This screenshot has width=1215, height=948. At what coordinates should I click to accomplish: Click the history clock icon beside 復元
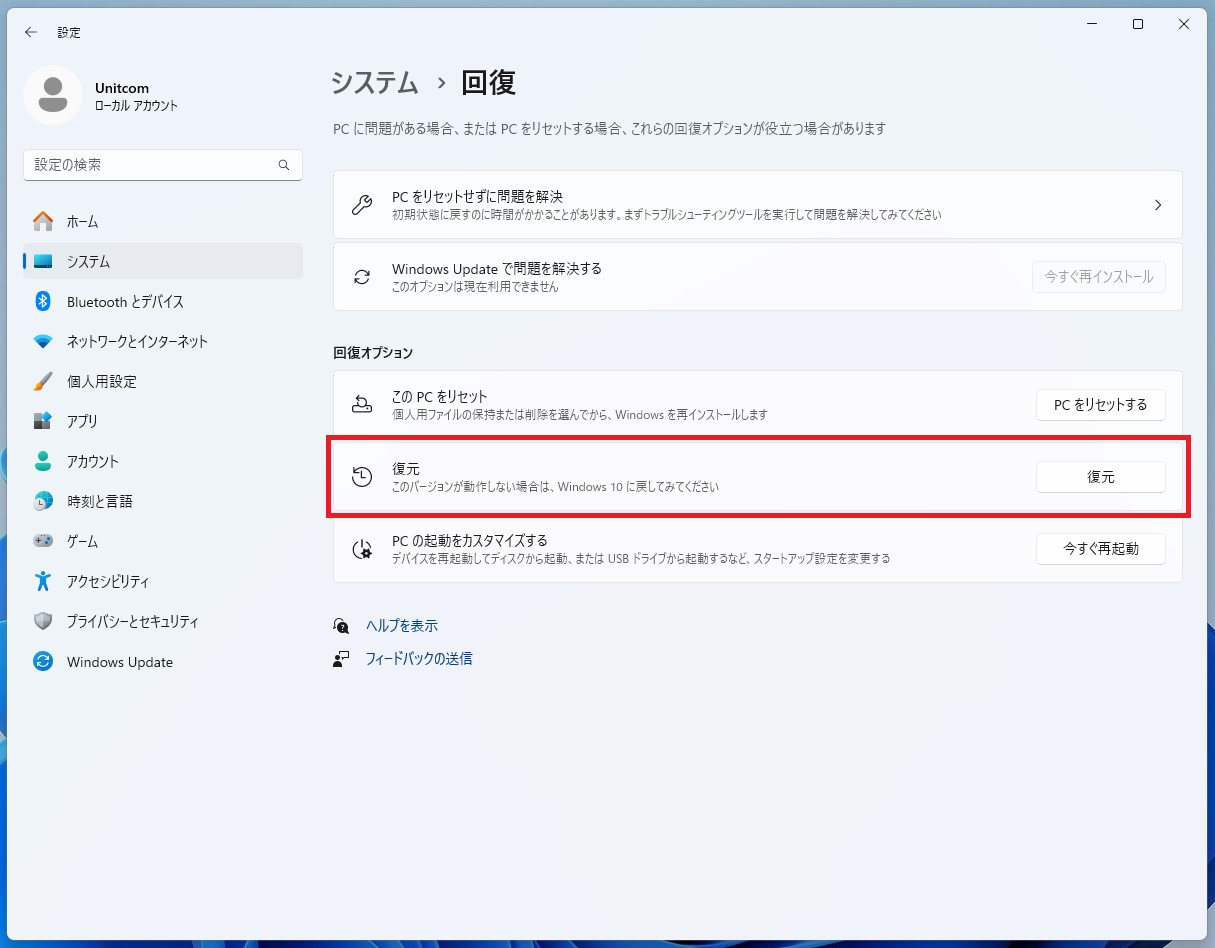point(362,477)
